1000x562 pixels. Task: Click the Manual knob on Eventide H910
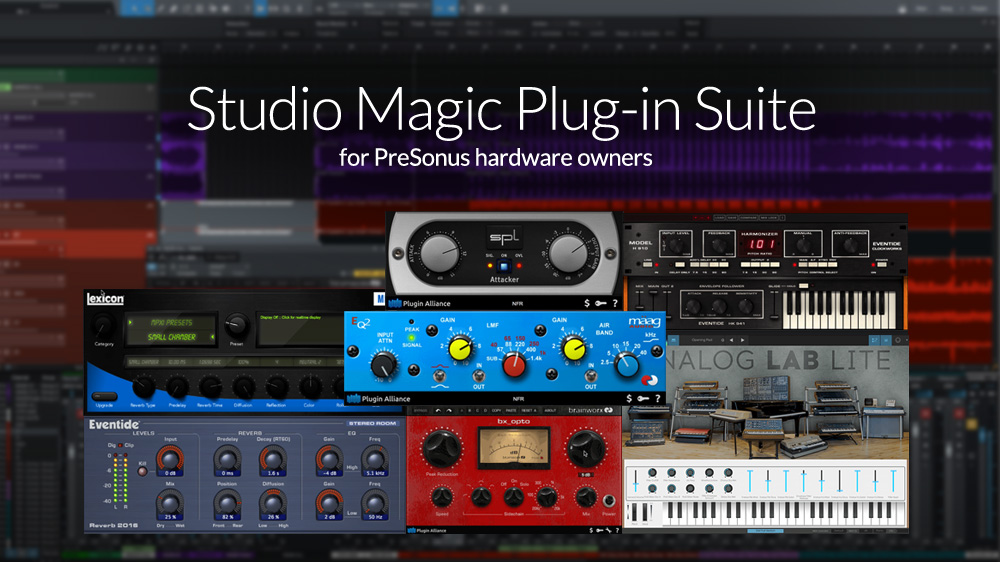pyautogui.click(x=803, y=246)
